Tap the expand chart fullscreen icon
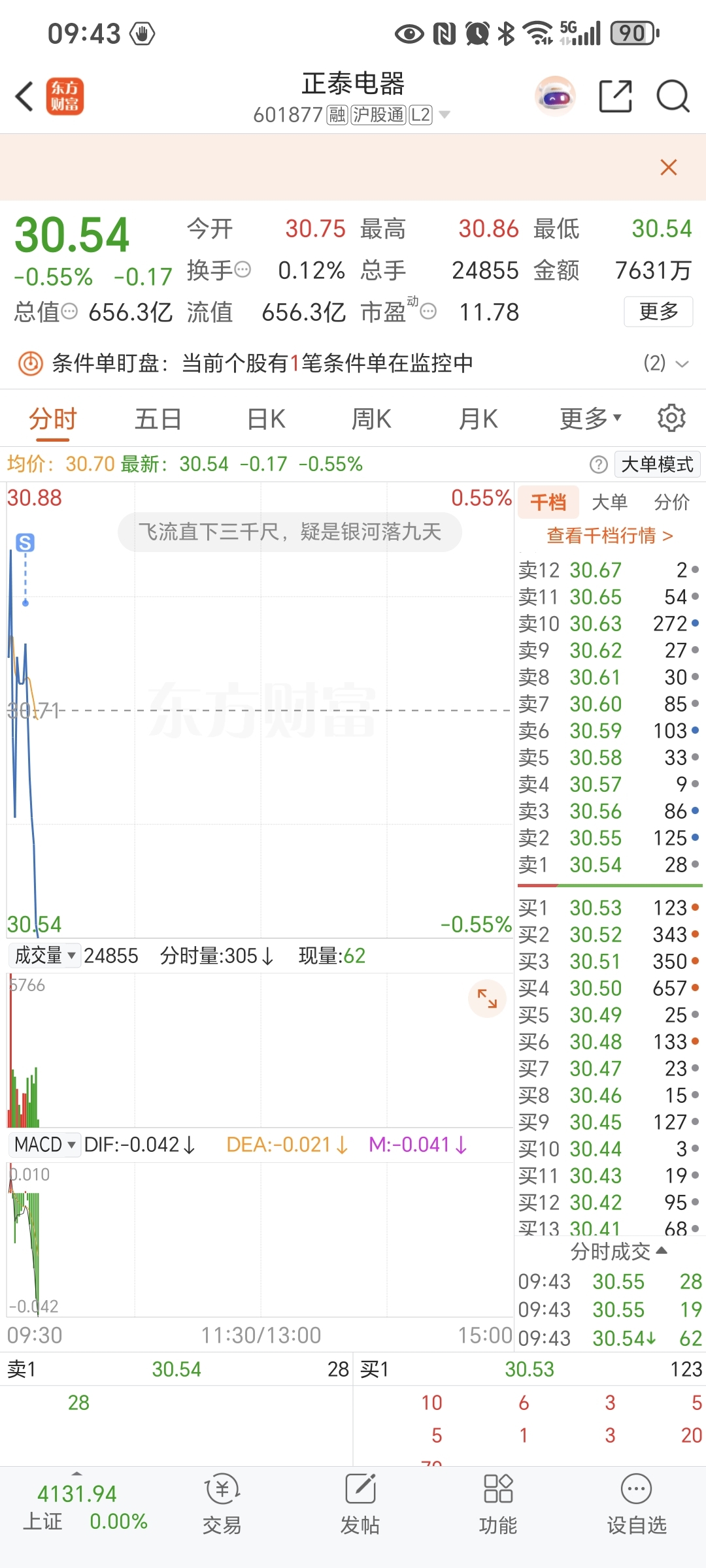706x1568 pixels. coord(487,998)
